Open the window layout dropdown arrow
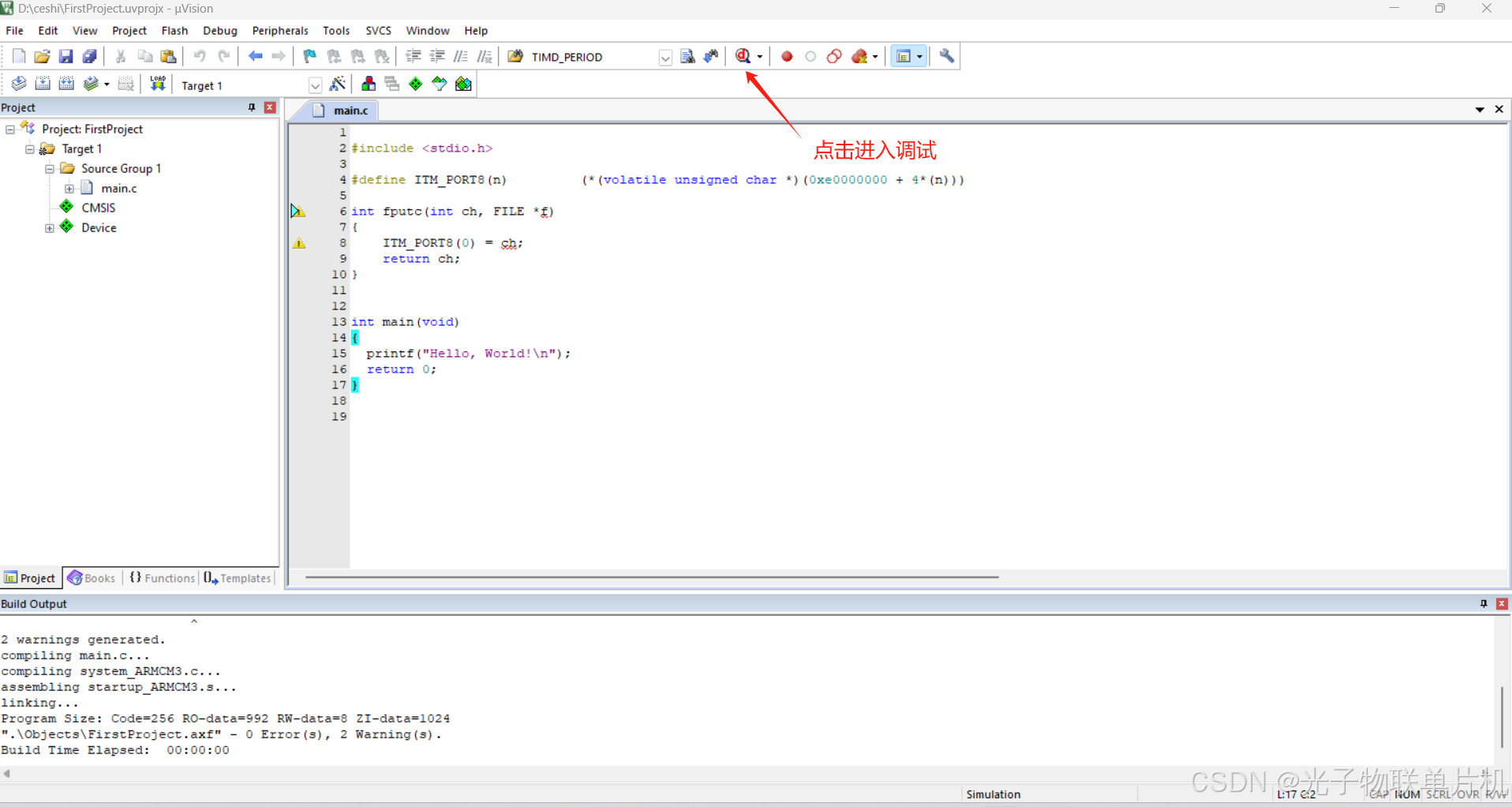This screenshot has height=807, width=1512. [919, 57]
